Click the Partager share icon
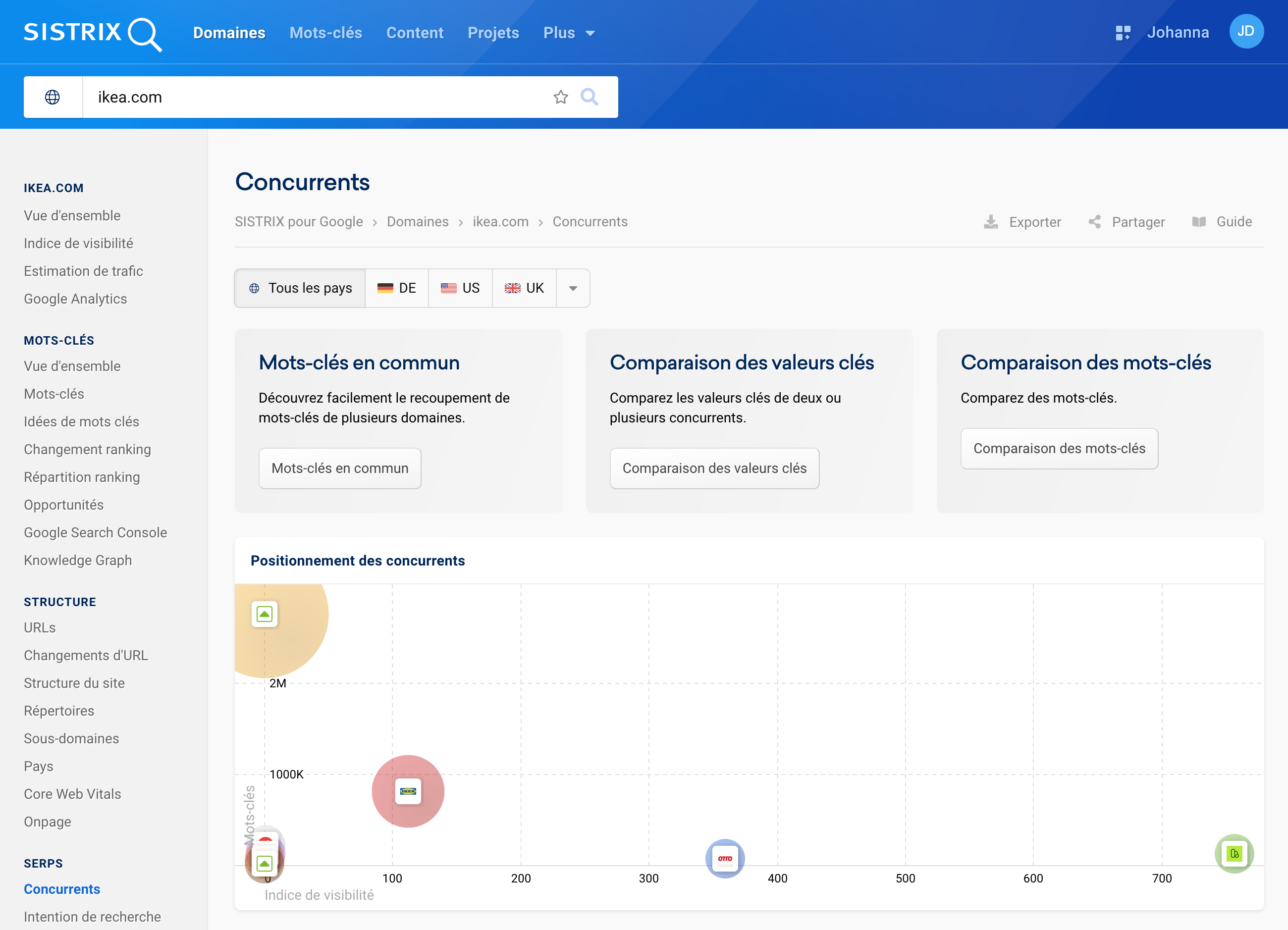The width and height of the screenshot is (1288, 930). [1094, 222]
